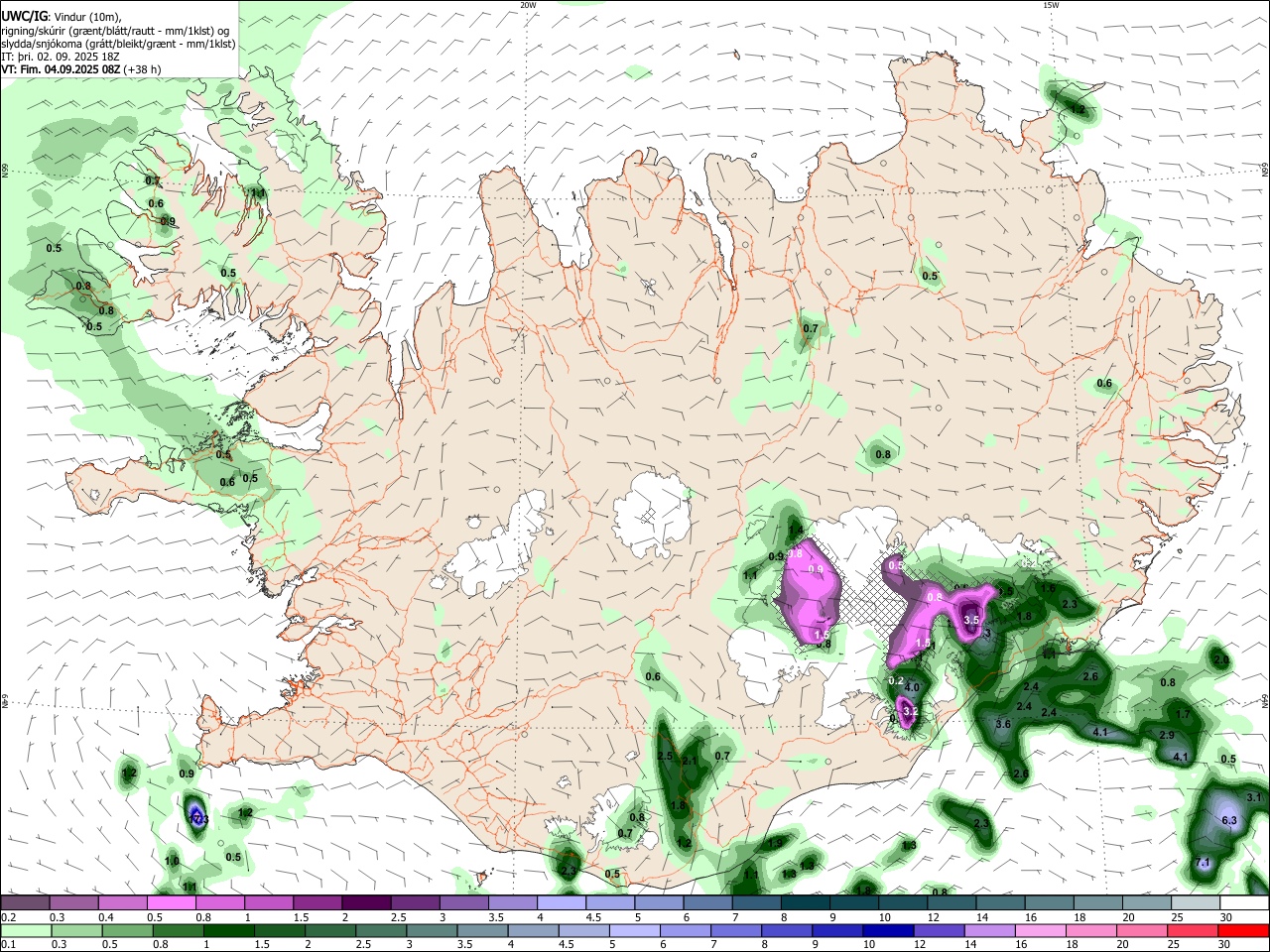Click the 'VT: Fim. 04.09.2025 08Z (+38 h)' line

(80, 69)
